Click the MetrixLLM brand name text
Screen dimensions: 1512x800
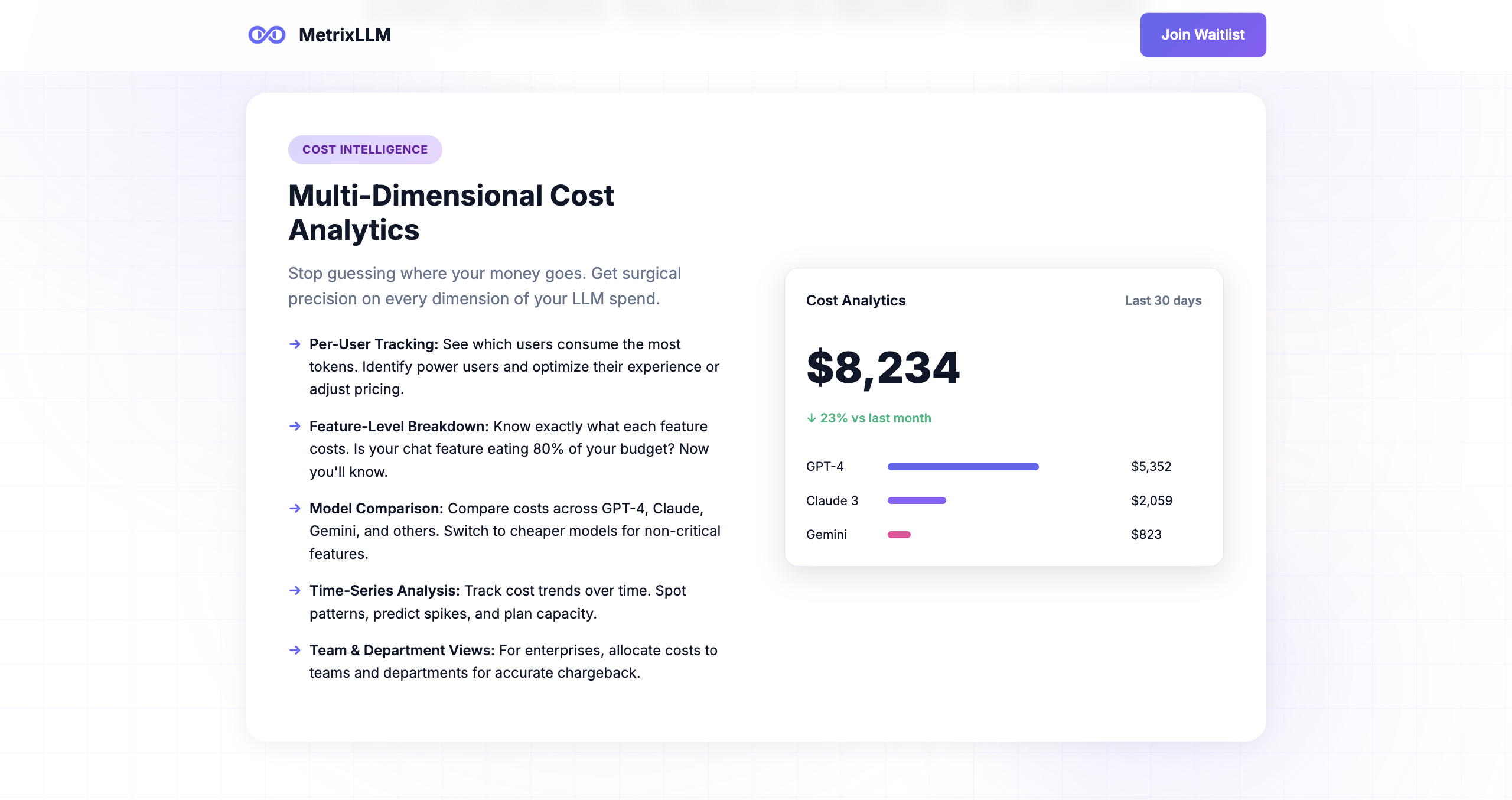(x=345, y=35)
